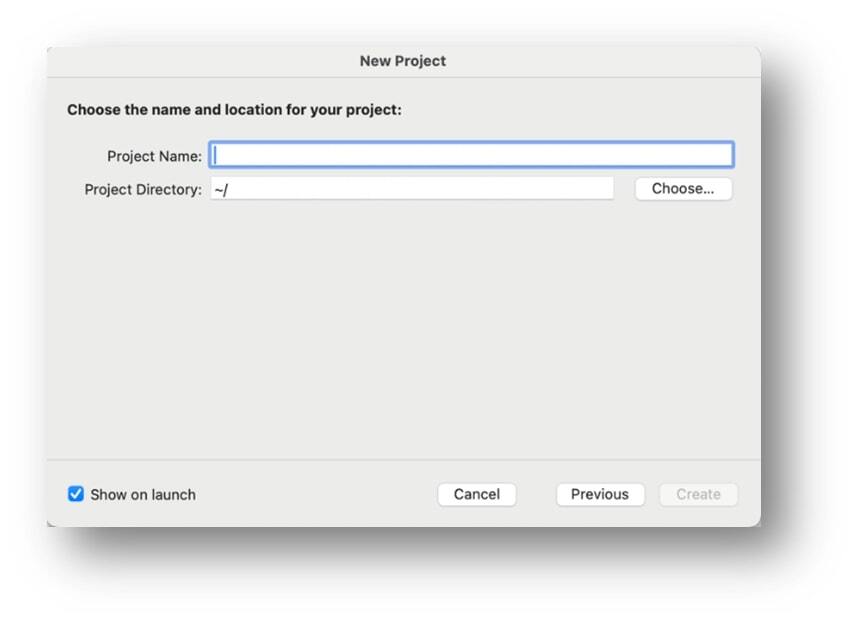The image size is (856, 622).
Task: Click the New Project title bar
Action: click(403, 61)
